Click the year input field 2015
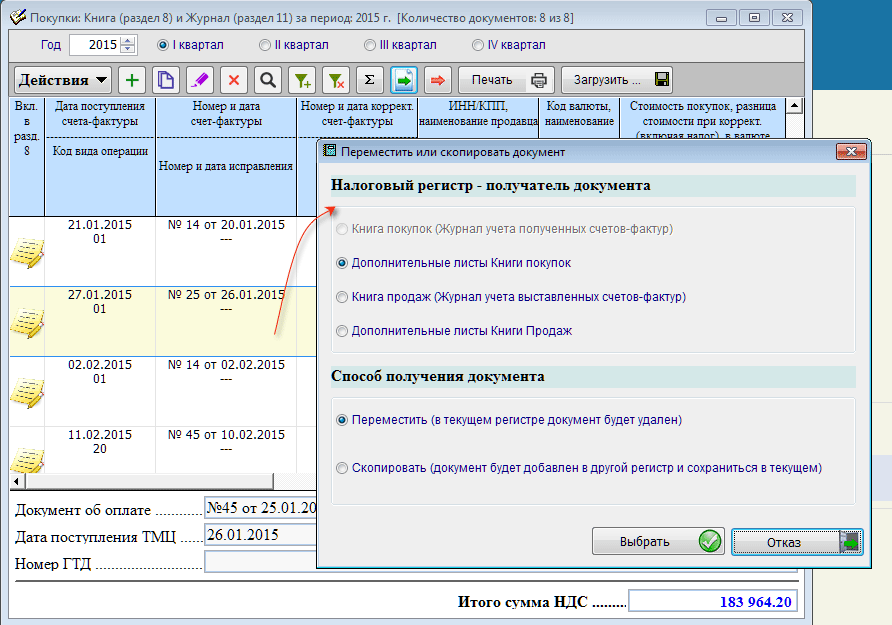 pos(96,45)
